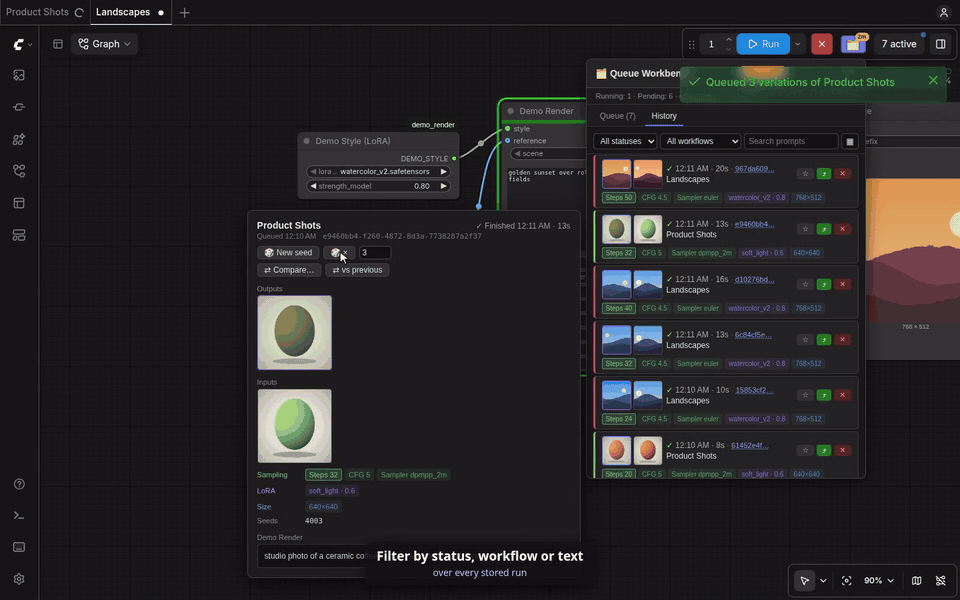Open the stacked cards sidebar icon
Image resolution: width=960 pixels, height=600 pixels.
click(x=19, y=235)
